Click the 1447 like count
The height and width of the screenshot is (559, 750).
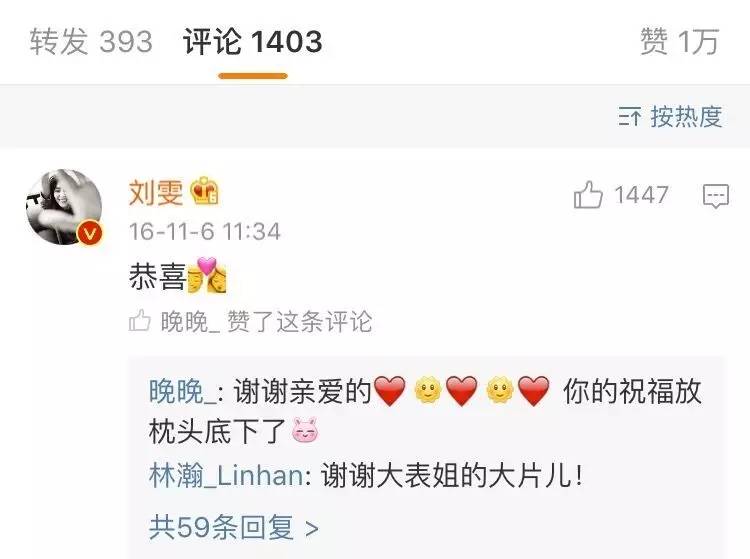point(641,195)
